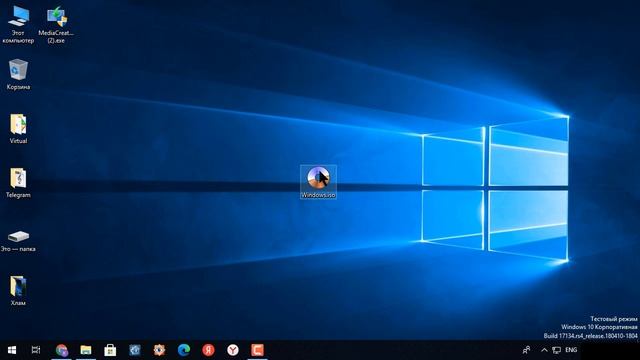Open Microsoft Store from taskbar
Image resolution: width=640 pixels, height=360 pixels.
(110, 350)
